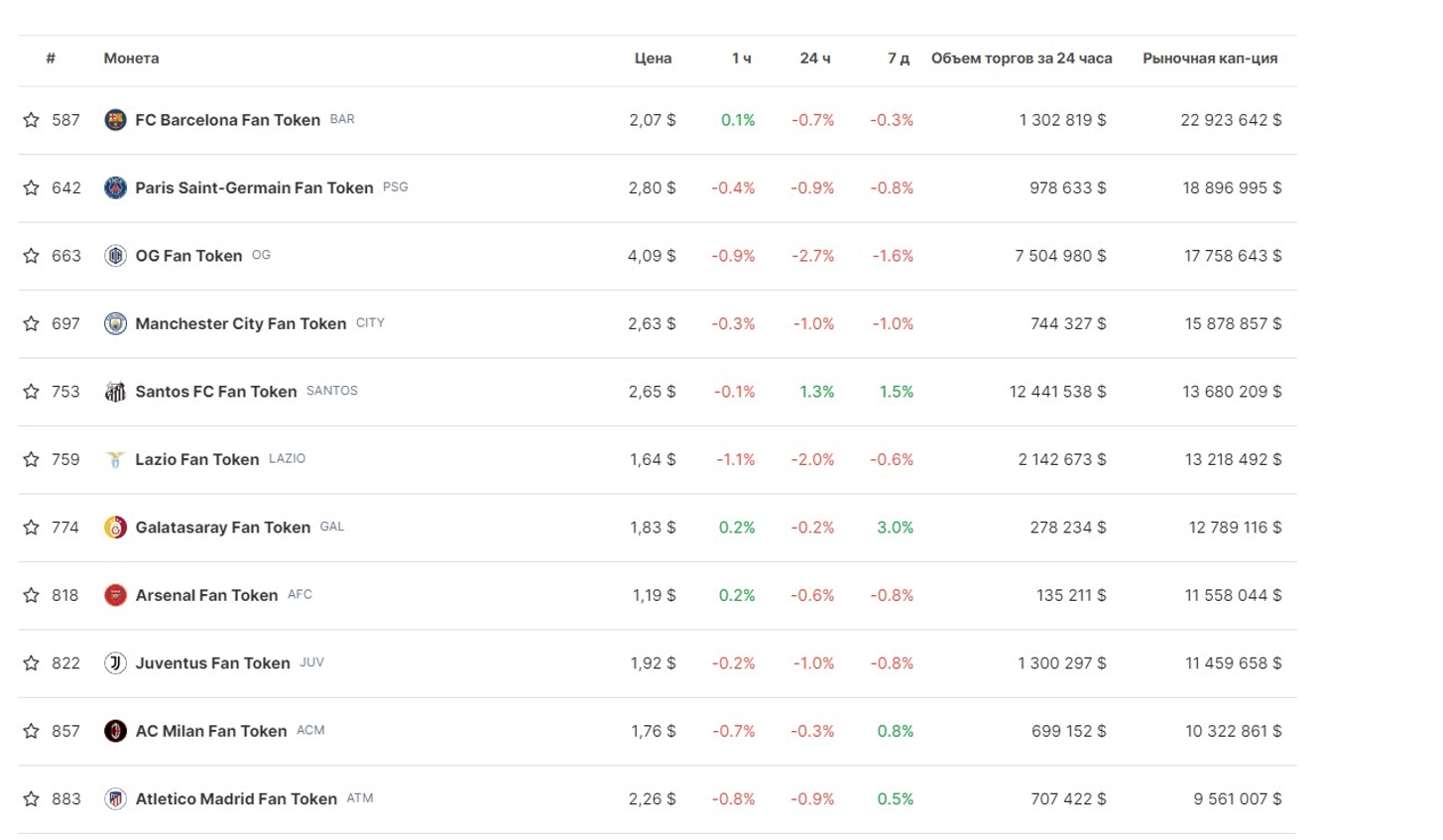Click the Juventus logo icon
Viewport: 1443px width, 840px height.
point(115,663)
